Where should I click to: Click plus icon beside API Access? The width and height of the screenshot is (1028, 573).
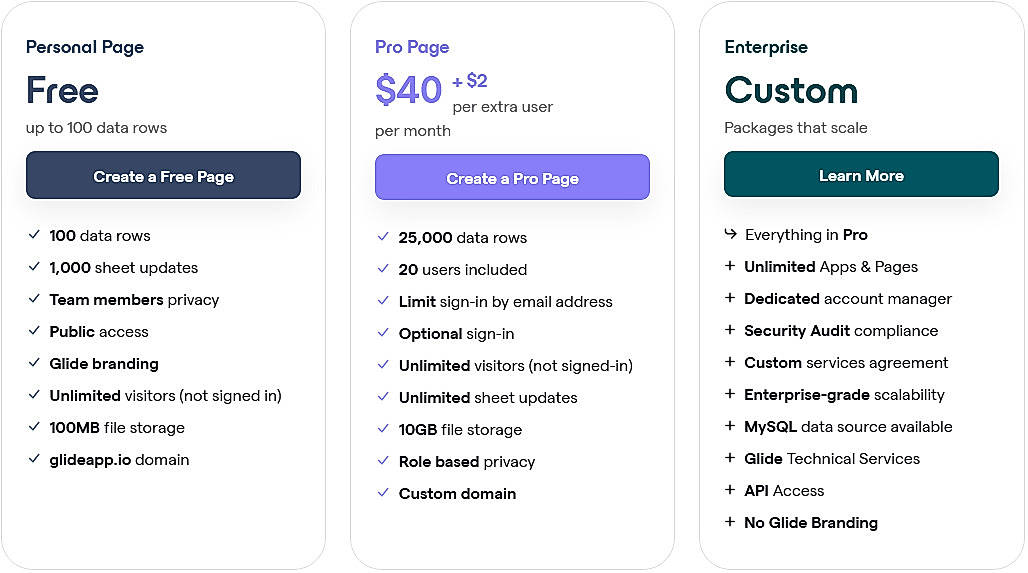(x=731, y=491)
